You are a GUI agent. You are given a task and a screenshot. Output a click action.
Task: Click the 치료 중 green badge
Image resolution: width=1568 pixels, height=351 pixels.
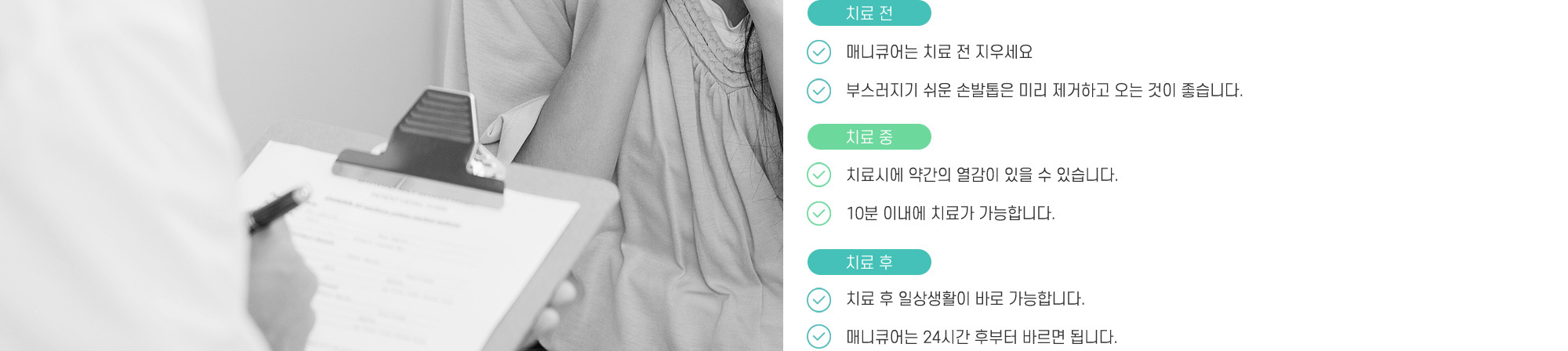(x=869, y=137)
